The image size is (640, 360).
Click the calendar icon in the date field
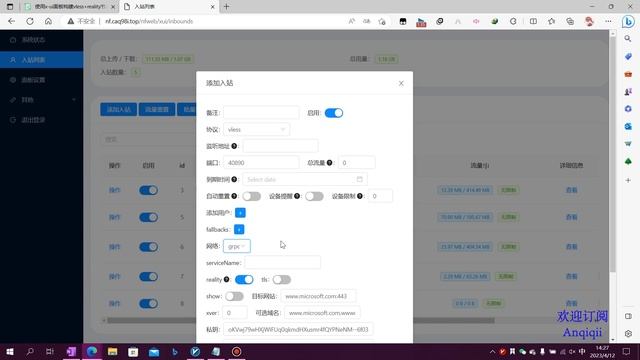(x=359, y=179)
